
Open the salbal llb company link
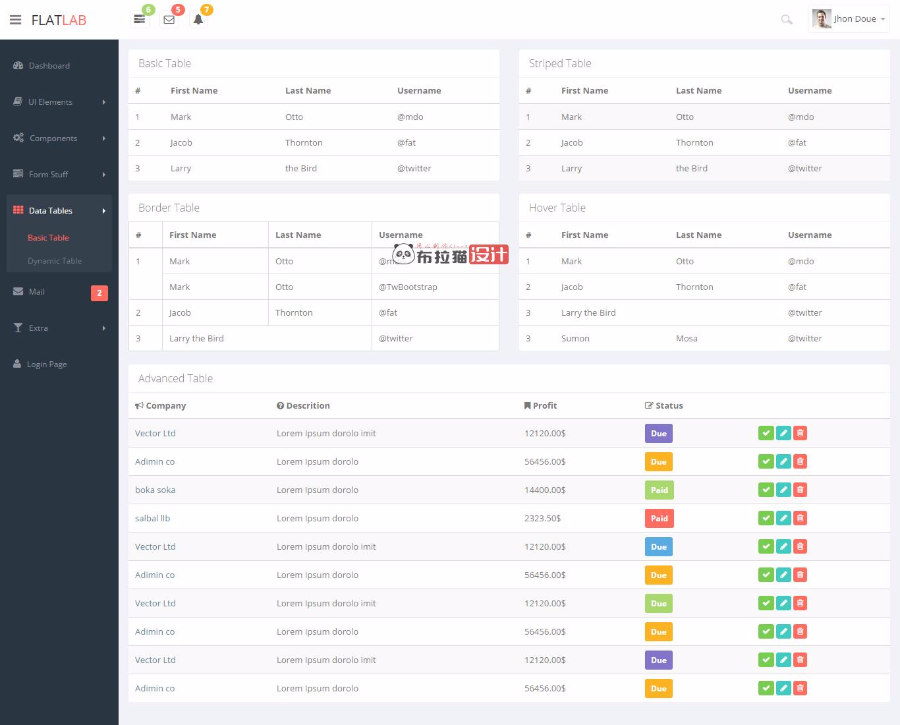[152, 518]
